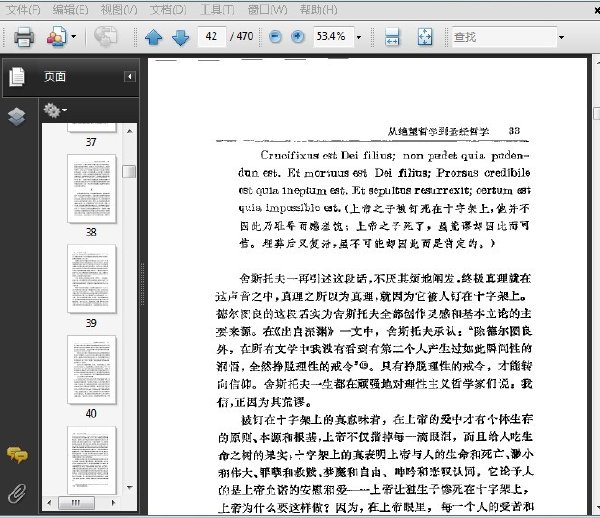This screenshot has height=518, width=600.
Task: Zoom in using the plus icon
Action: 298,37
